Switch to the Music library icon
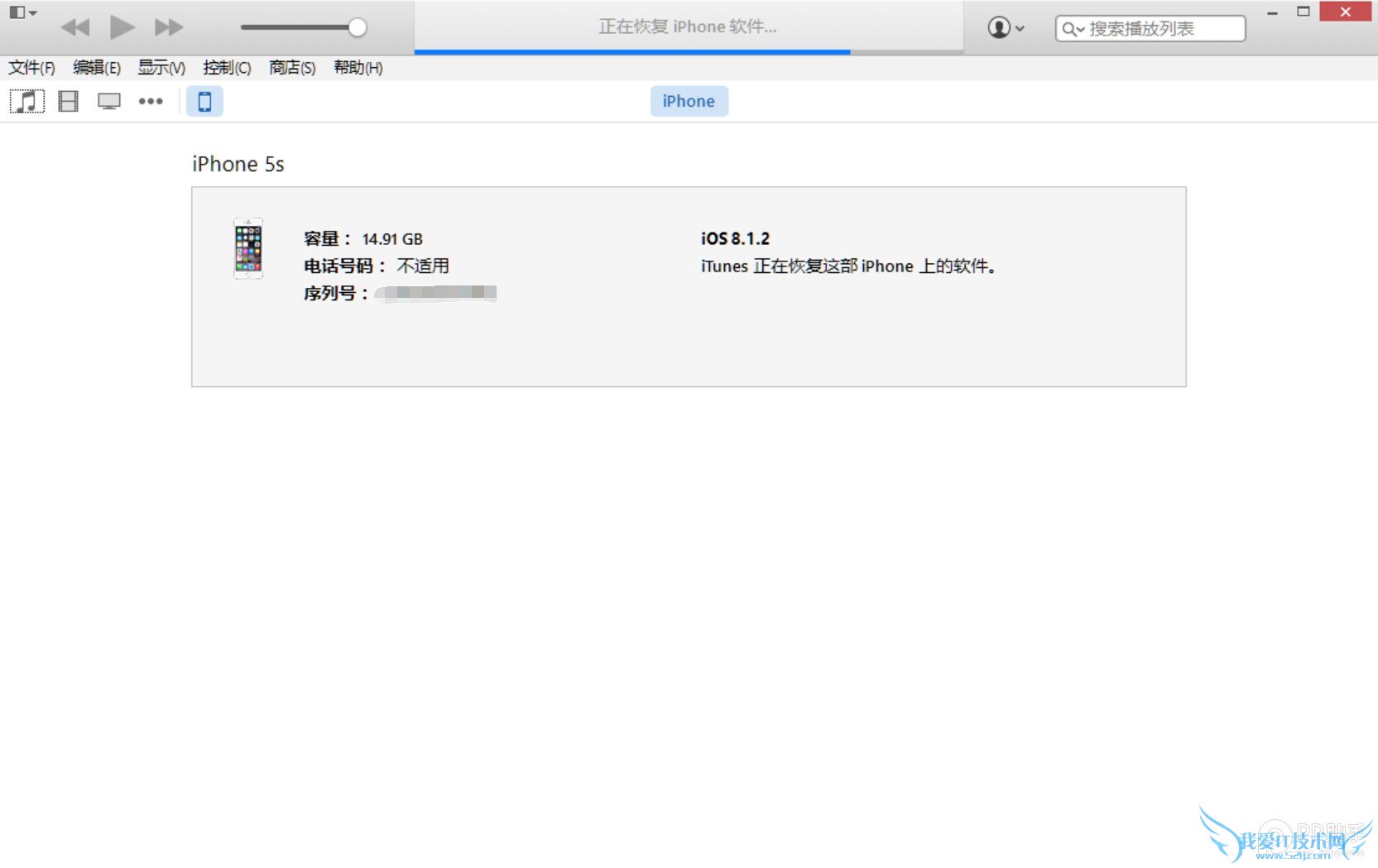Screen dimensions: 1378x868 (27, 102)
